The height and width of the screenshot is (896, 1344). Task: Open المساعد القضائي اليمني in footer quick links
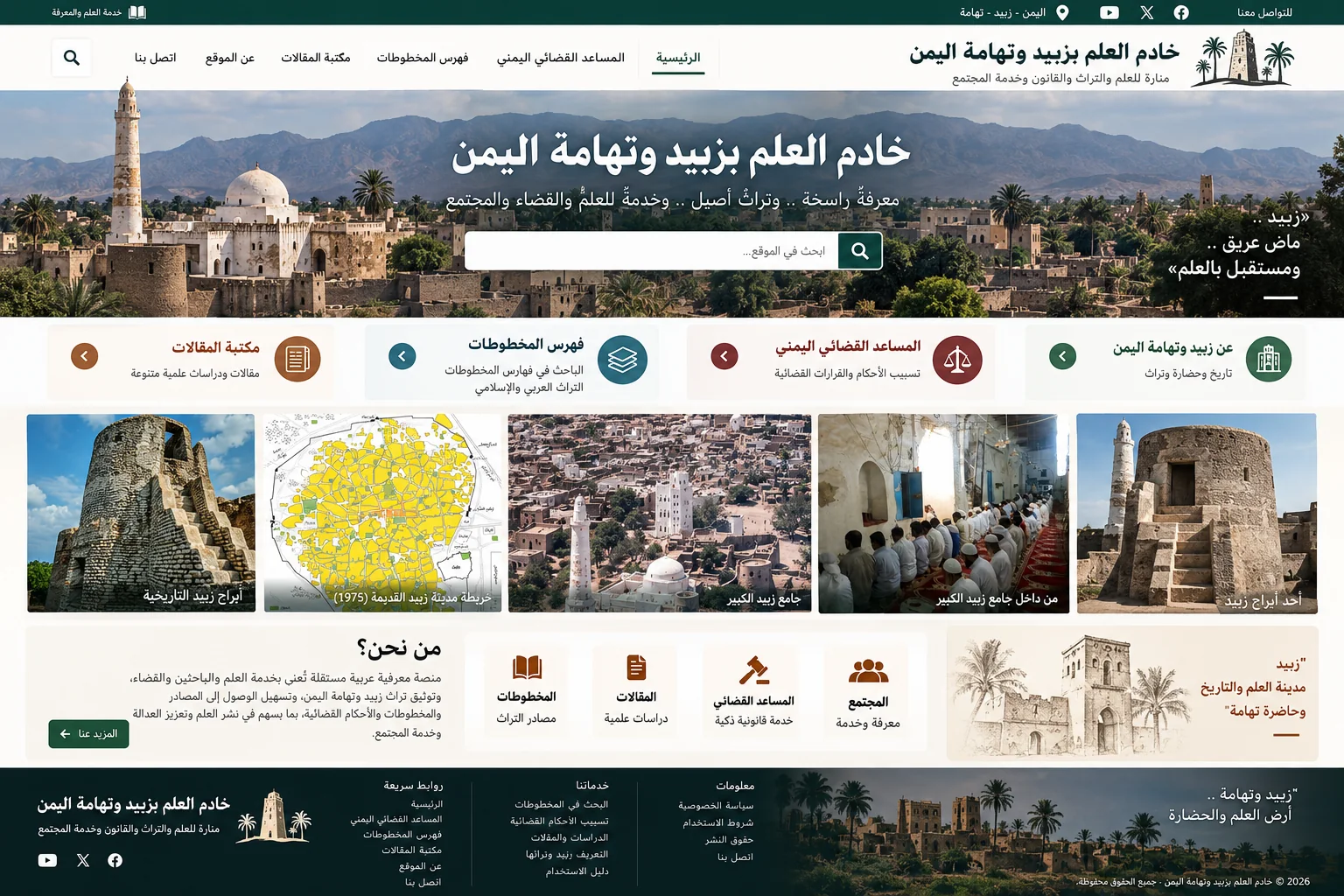(396, 819)
